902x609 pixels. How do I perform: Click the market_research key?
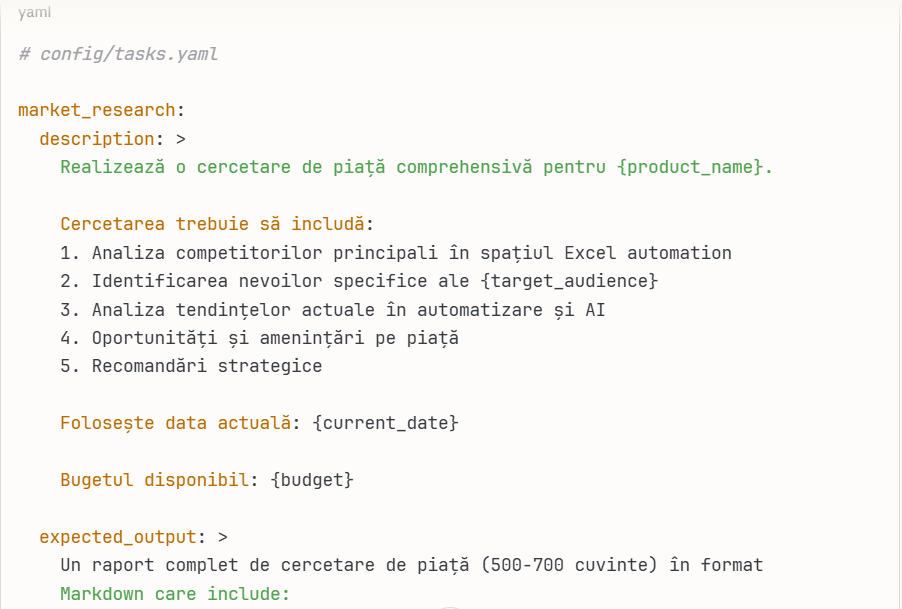click(x=96, y=110)
